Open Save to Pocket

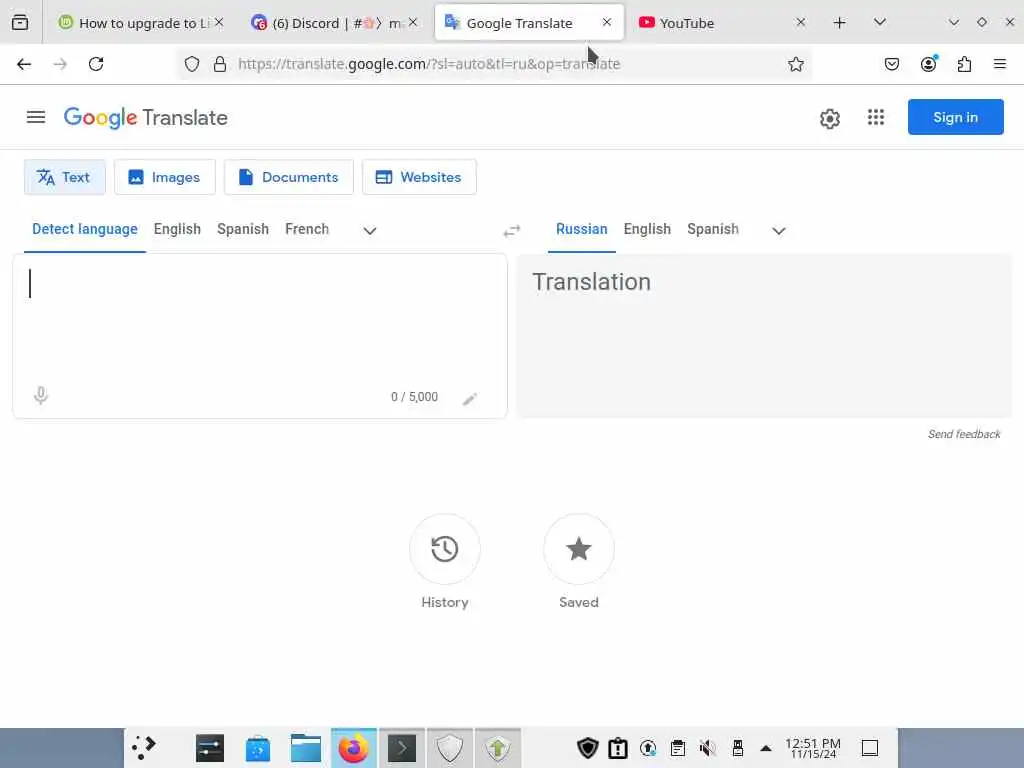(x=892, y=64)
